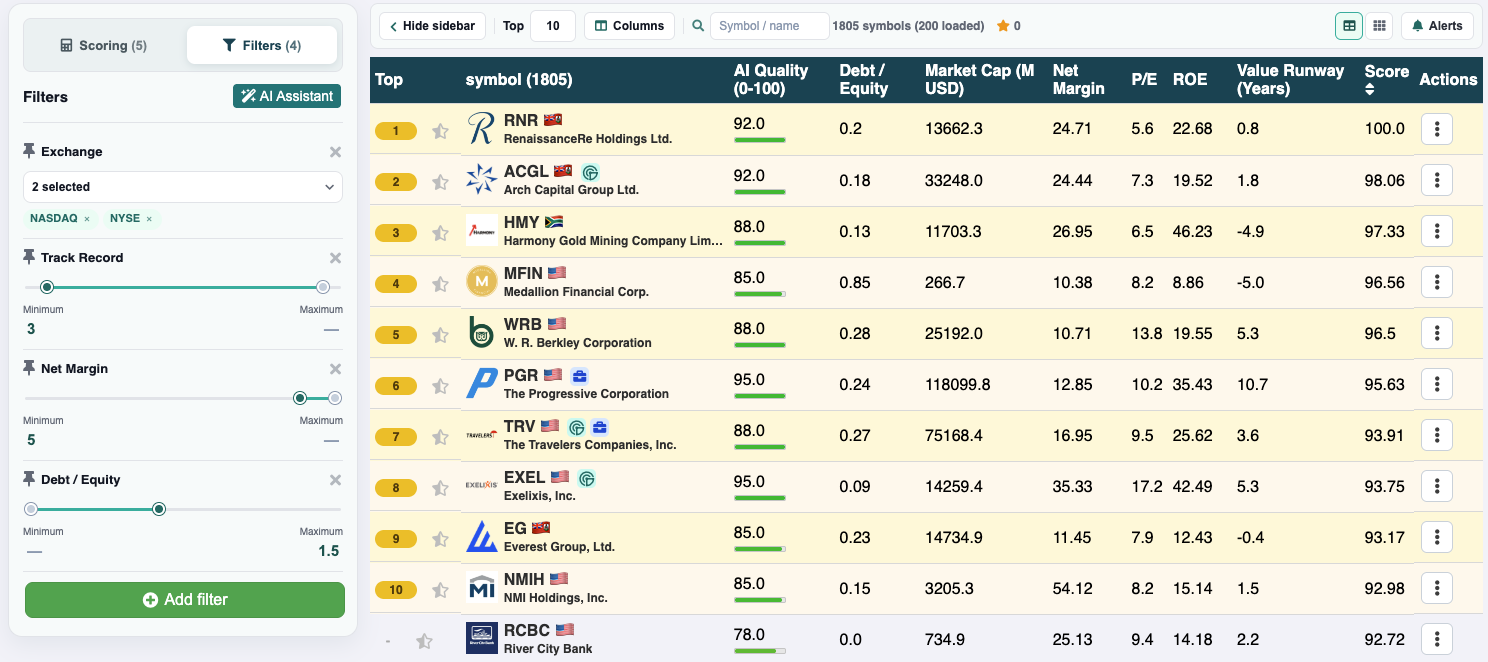Toggle the star on the RCBC row
The width and height of the screenshot is (1488, 662).
424,641
